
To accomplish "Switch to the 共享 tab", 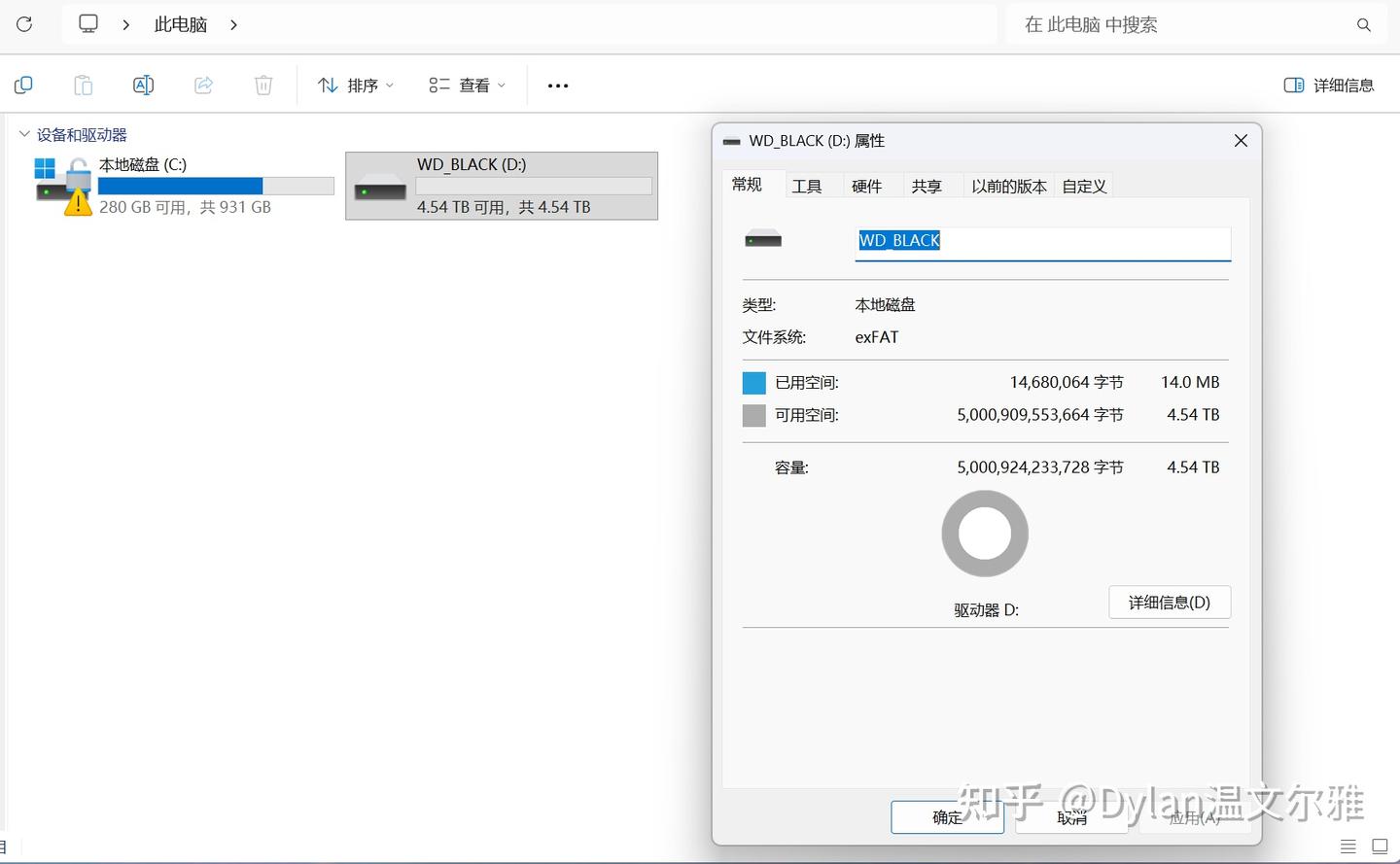I will click(x=927, y=186).
